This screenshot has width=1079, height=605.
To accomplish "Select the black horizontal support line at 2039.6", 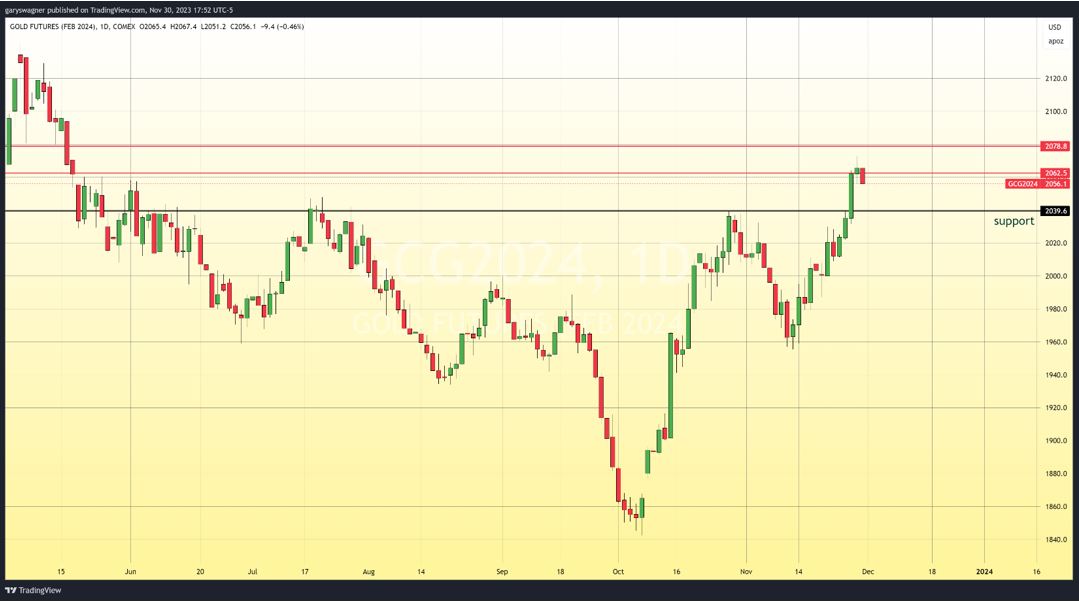I will tap(500, 211).
